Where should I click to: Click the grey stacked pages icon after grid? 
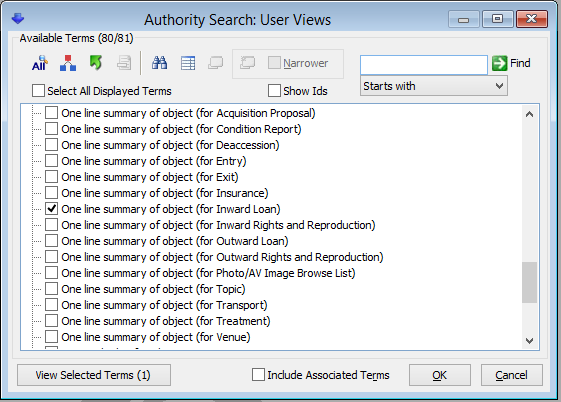tap(216, 63)
